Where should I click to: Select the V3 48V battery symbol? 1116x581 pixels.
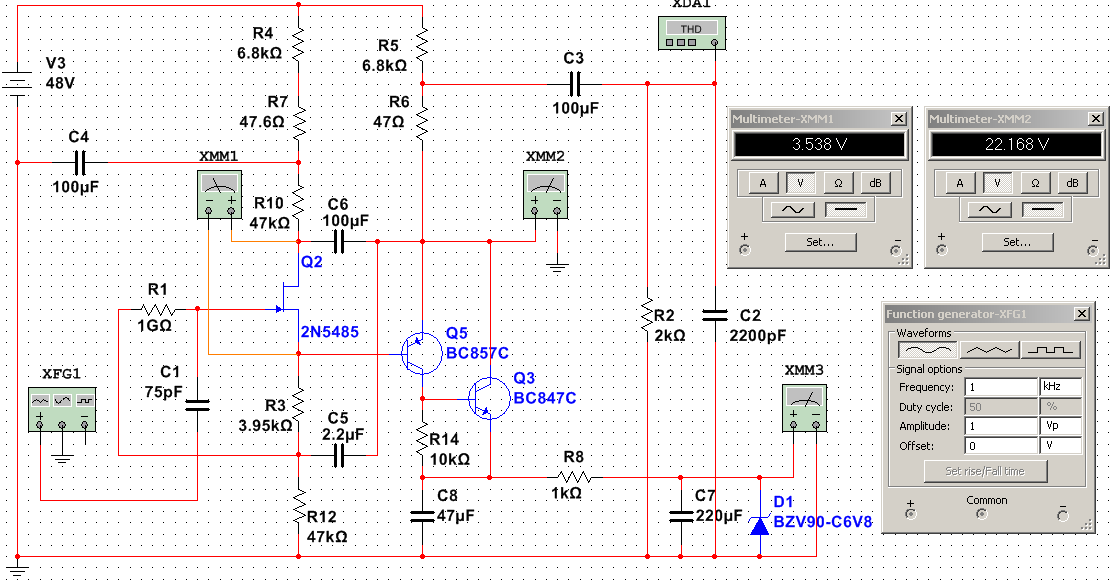[x=18, y=82]
